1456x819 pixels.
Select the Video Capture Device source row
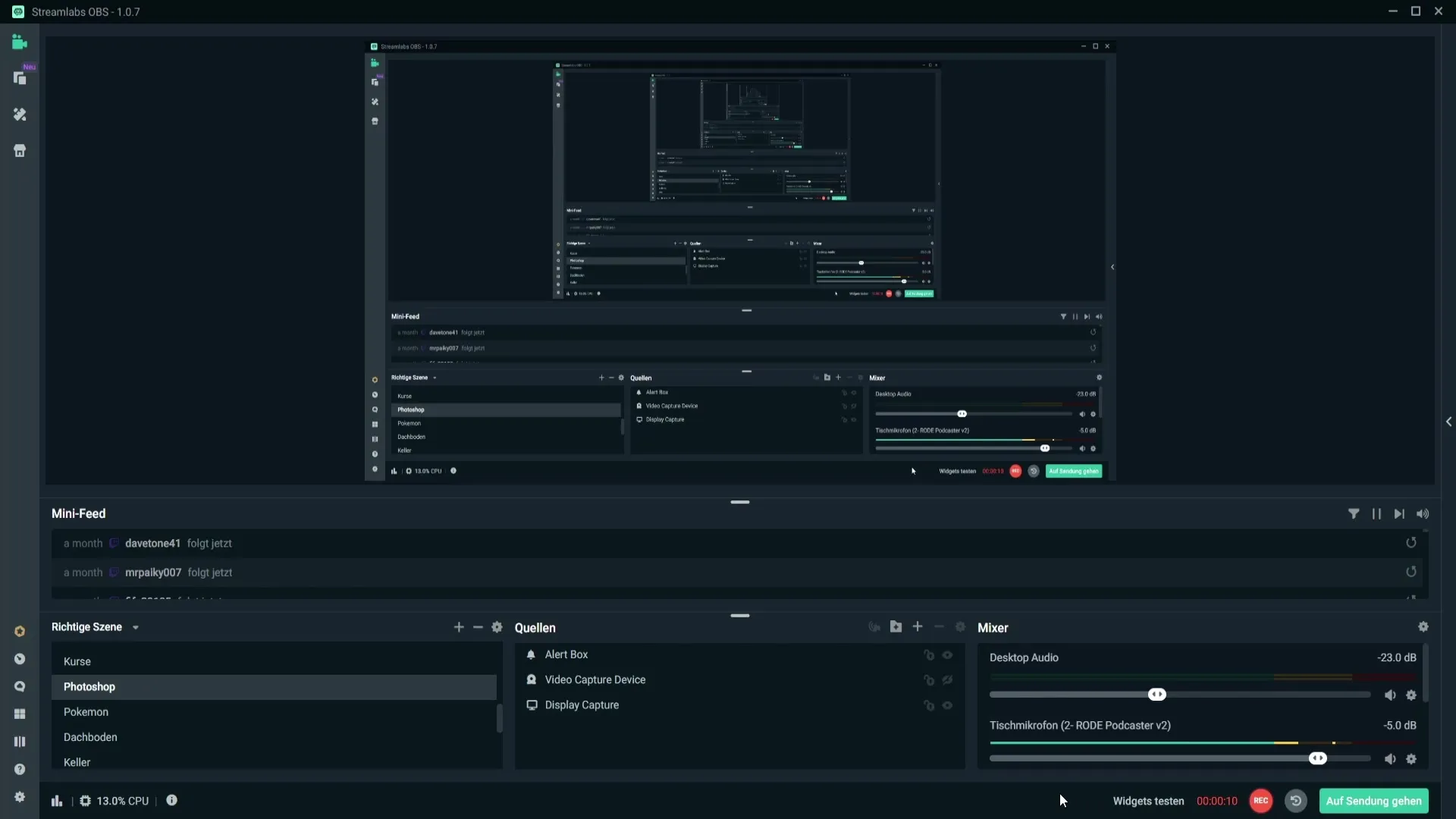pos(740,680)
